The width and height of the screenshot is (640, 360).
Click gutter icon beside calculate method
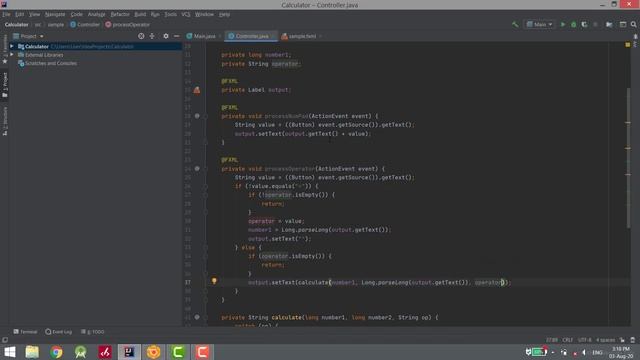point(197,317)
